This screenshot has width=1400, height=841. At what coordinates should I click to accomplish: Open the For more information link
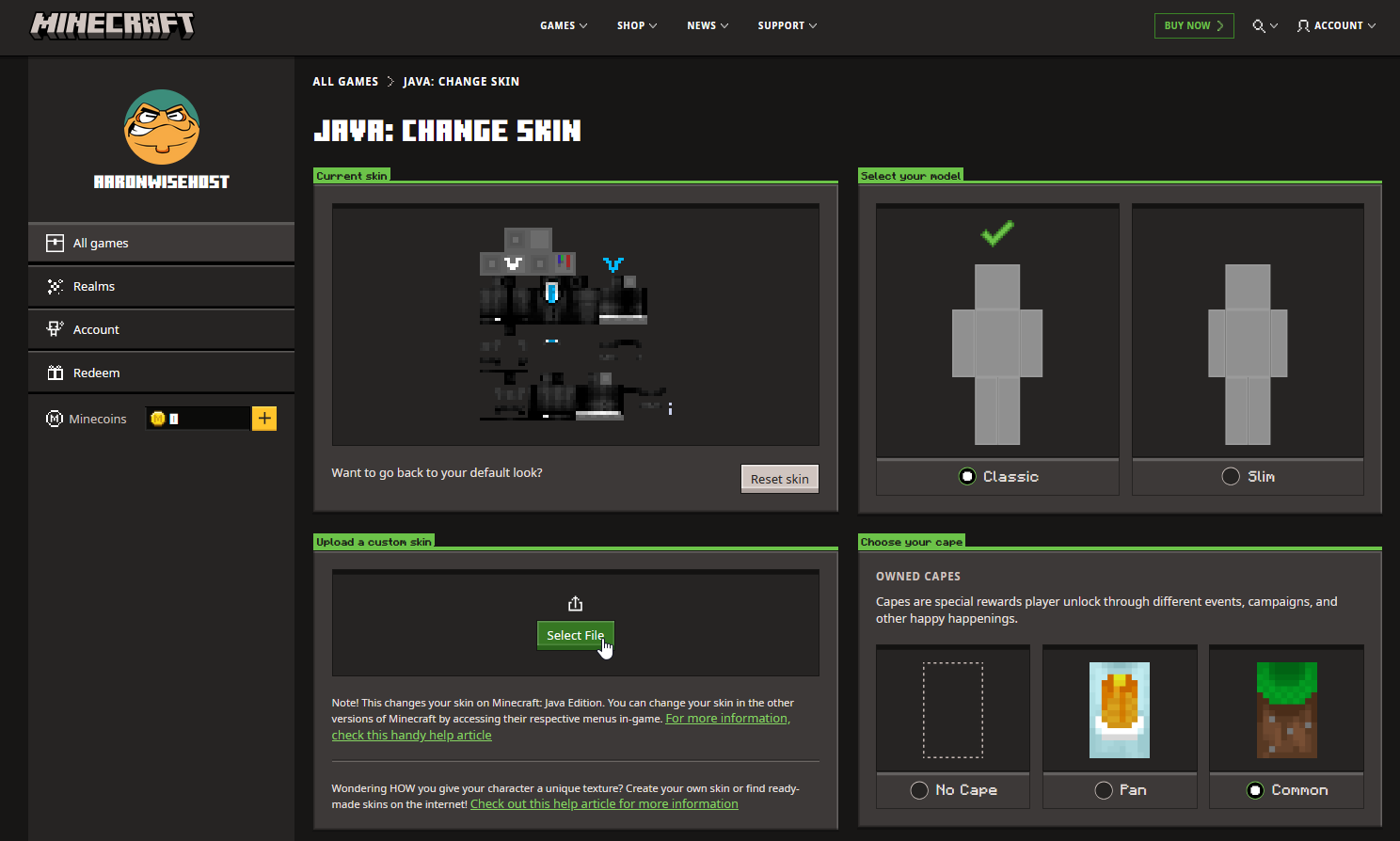click(x=728, y=719)
